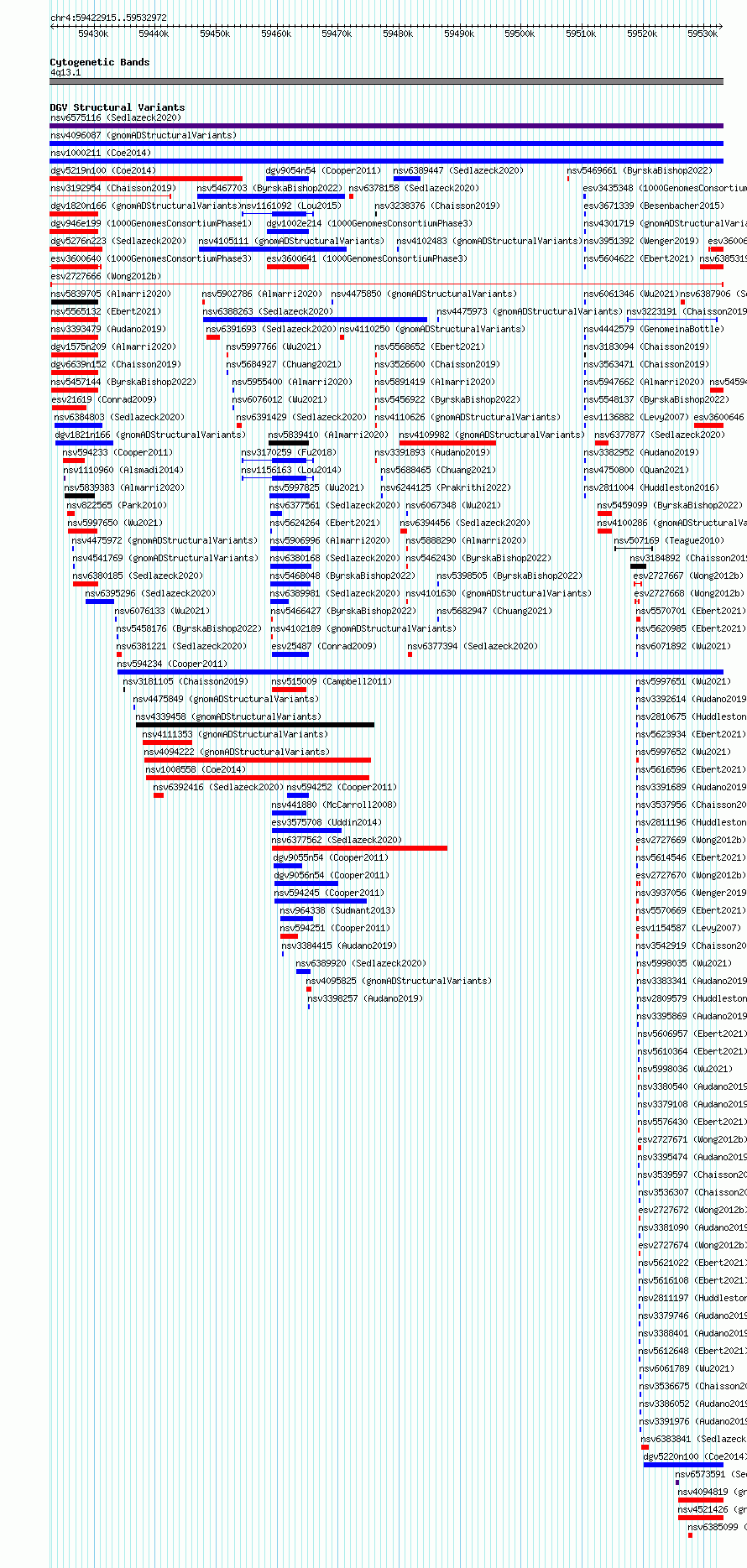
Task: Select the nsv507169 (Teague2010) label
Action: pyautogui.click(x=668, y=540)
